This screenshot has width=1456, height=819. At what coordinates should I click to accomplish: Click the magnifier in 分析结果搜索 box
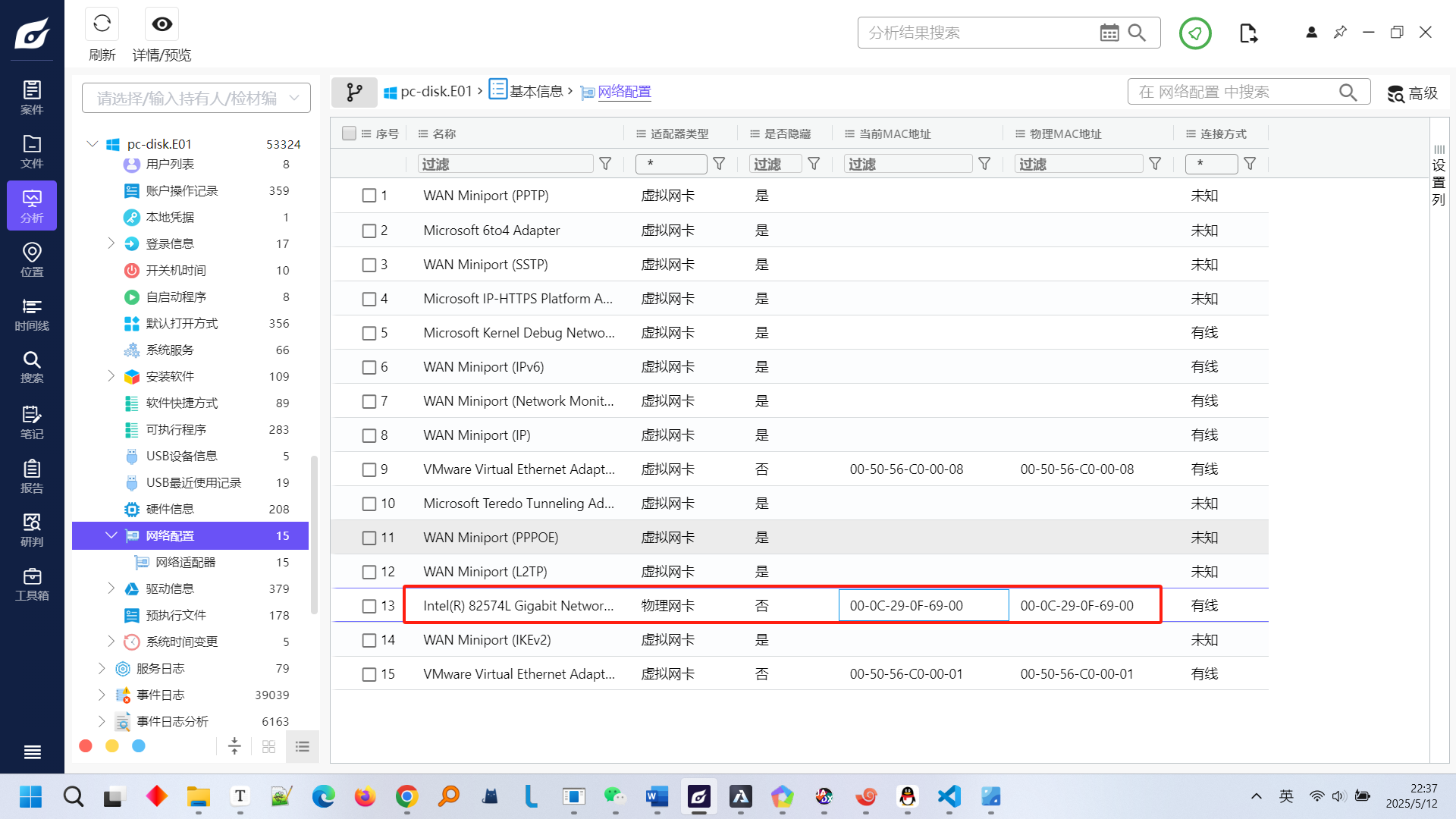(x=1137, y=33)
